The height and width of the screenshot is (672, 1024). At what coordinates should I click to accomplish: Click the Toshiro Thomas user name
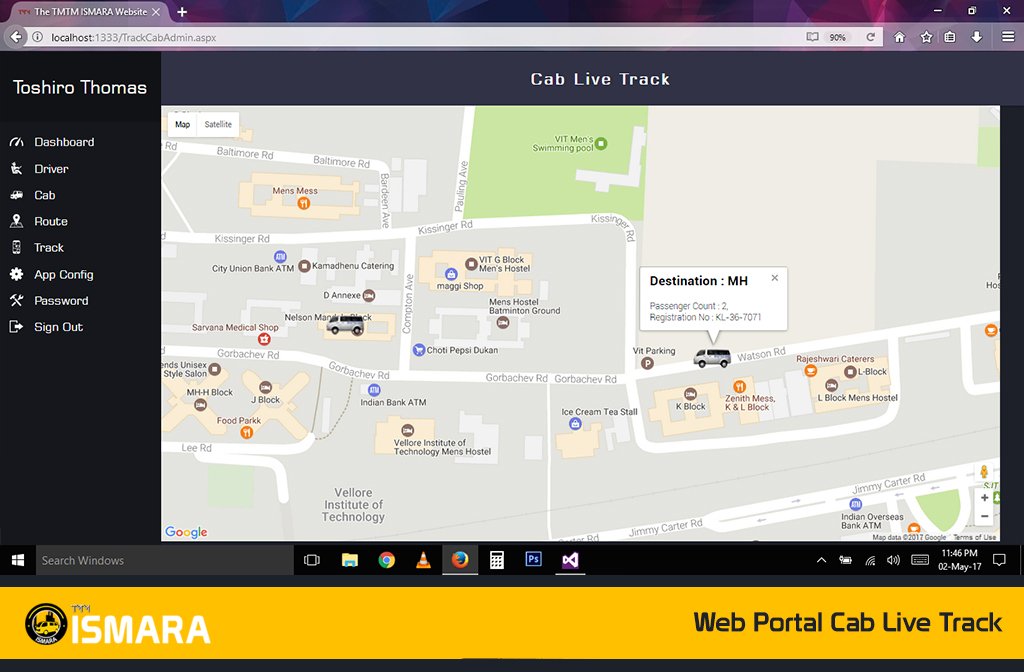(x=80, y=88)
